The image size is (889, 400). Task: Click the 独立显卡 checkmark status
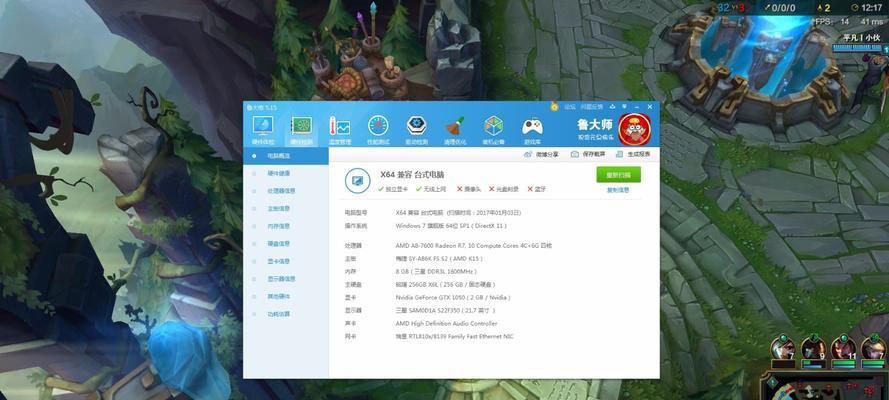click(x=393, y=189)
